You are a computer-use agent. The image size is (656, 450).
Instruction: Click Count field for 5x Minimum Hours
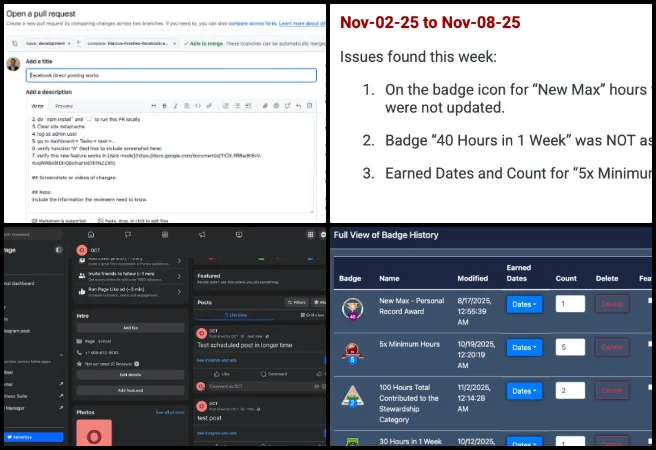[570, 348]
